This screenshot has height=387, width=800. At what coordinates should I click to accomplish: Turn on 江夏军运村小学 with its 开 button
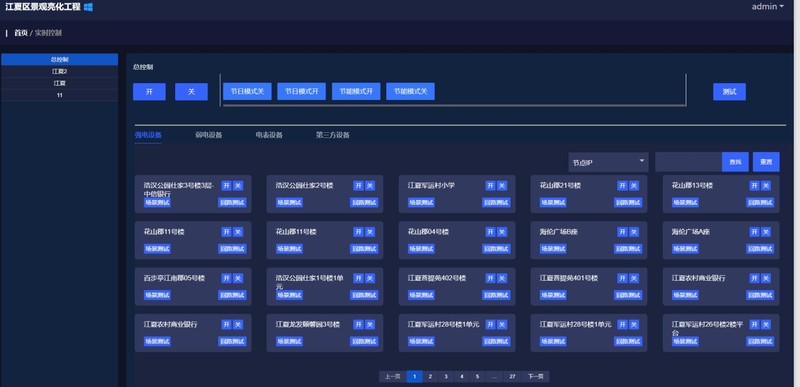490,186
